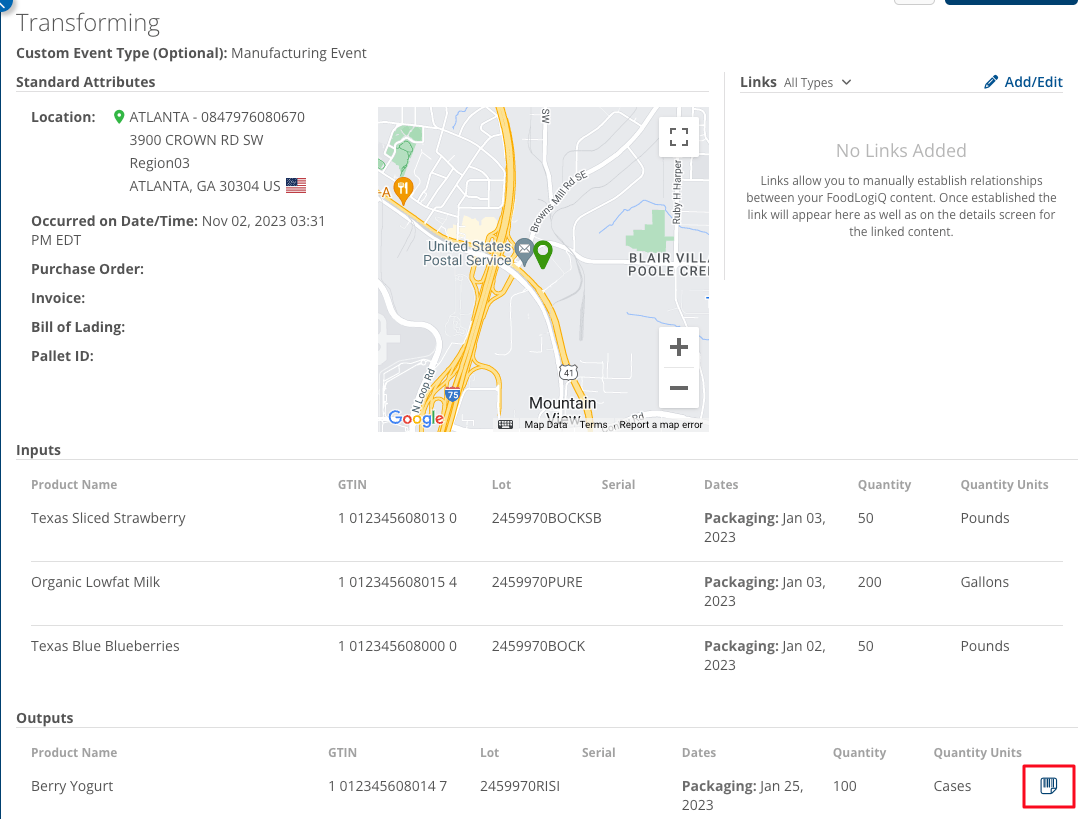The image size is (1092, 819).
Task: Click Report a map error
Action: click(x=660, y=425)
